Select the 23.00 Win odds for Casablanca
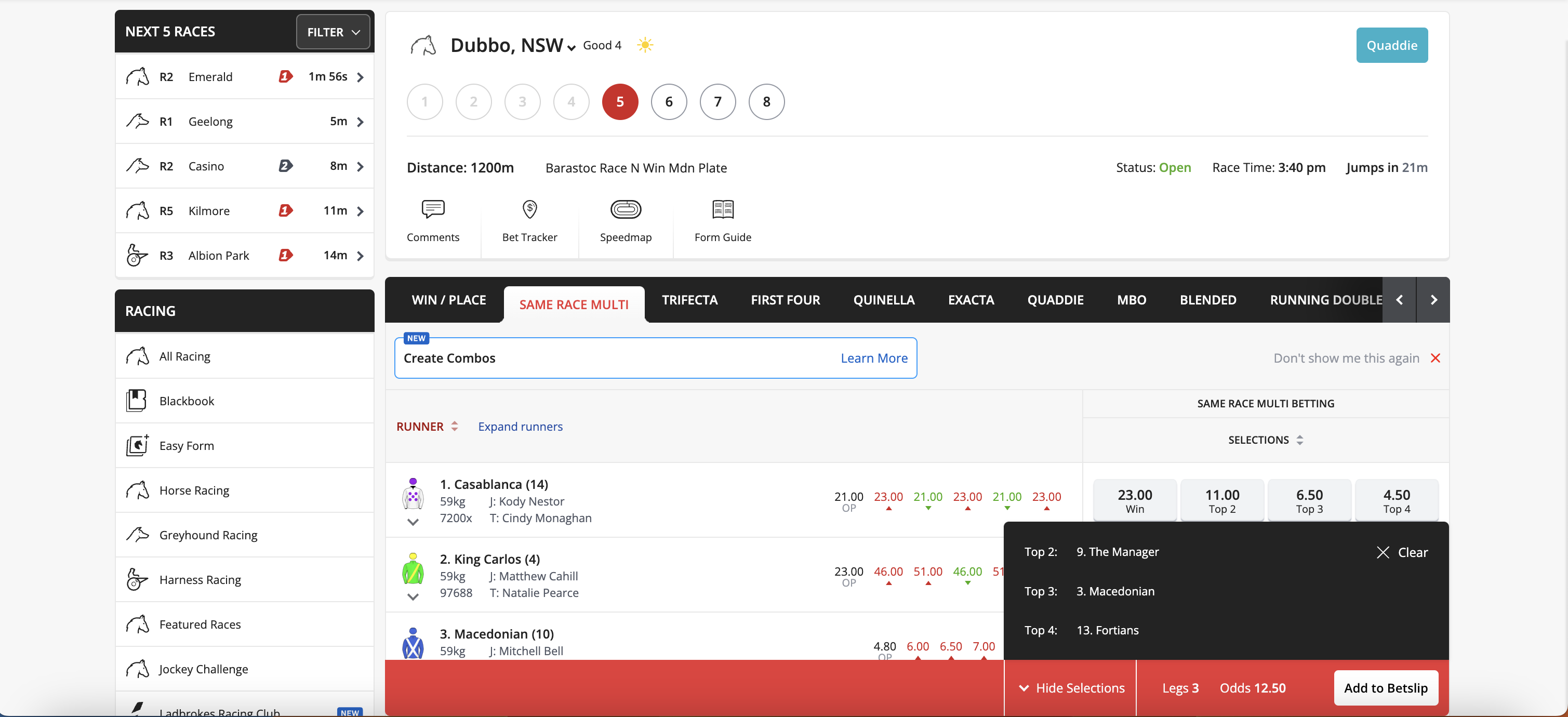 [x=1135, y=500]
